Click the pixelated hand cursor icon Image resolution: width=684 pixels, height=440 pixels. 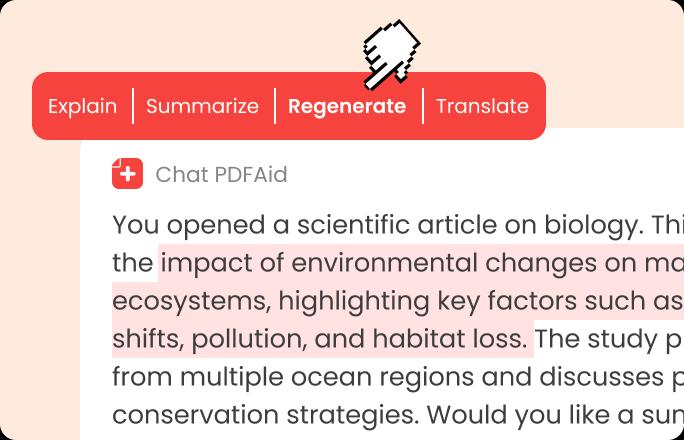389,52
